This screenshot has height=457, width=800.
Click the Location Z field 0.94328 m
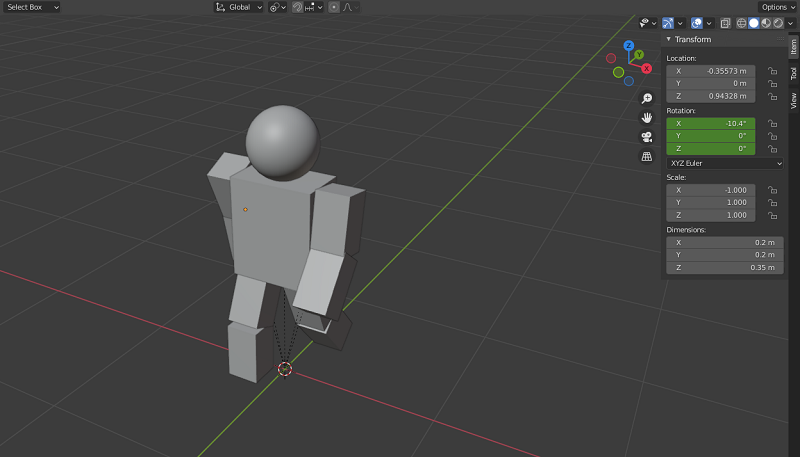pos(711,96)
